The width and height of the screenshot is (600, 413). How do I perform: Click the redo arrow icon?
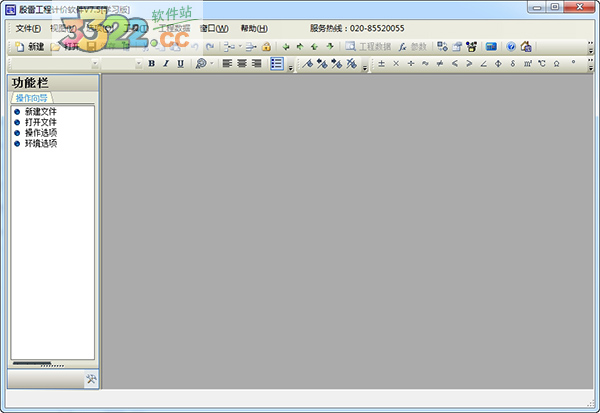tap(210, 47)
